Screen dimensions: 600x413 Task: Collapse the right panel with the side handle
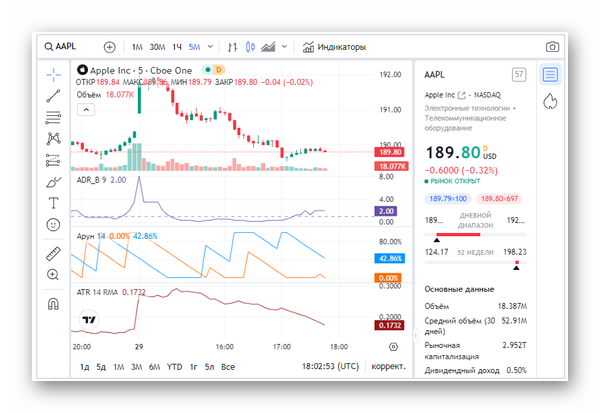[x=416, y=336]
